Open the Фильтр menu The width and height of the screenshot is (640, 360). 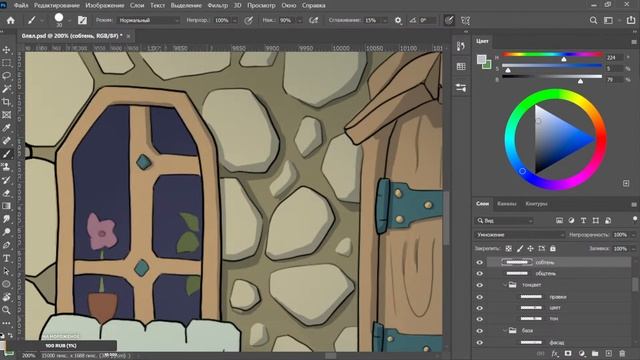(x=218, y=5)
